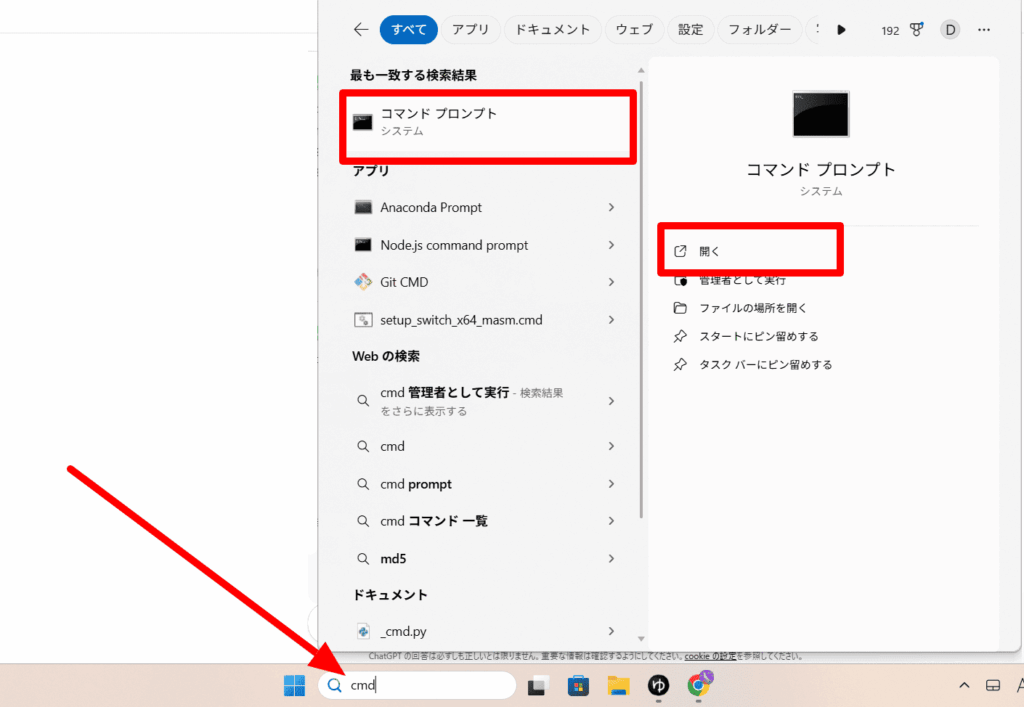Open the Windows Start button
This screenshot has height=707, width=1024.
click(x=295, y=685)
